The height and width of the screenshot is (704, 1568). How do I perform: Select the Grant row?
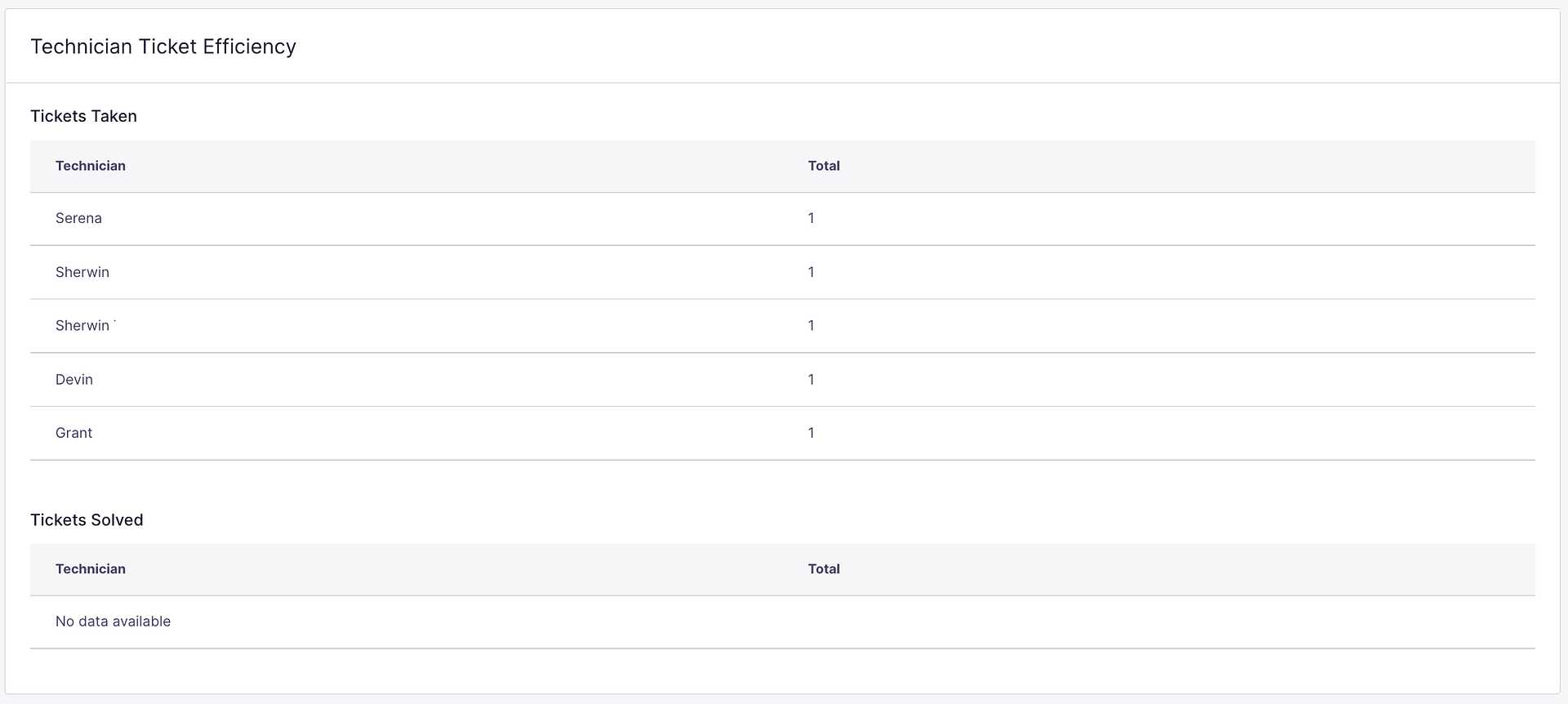[73, 433]
